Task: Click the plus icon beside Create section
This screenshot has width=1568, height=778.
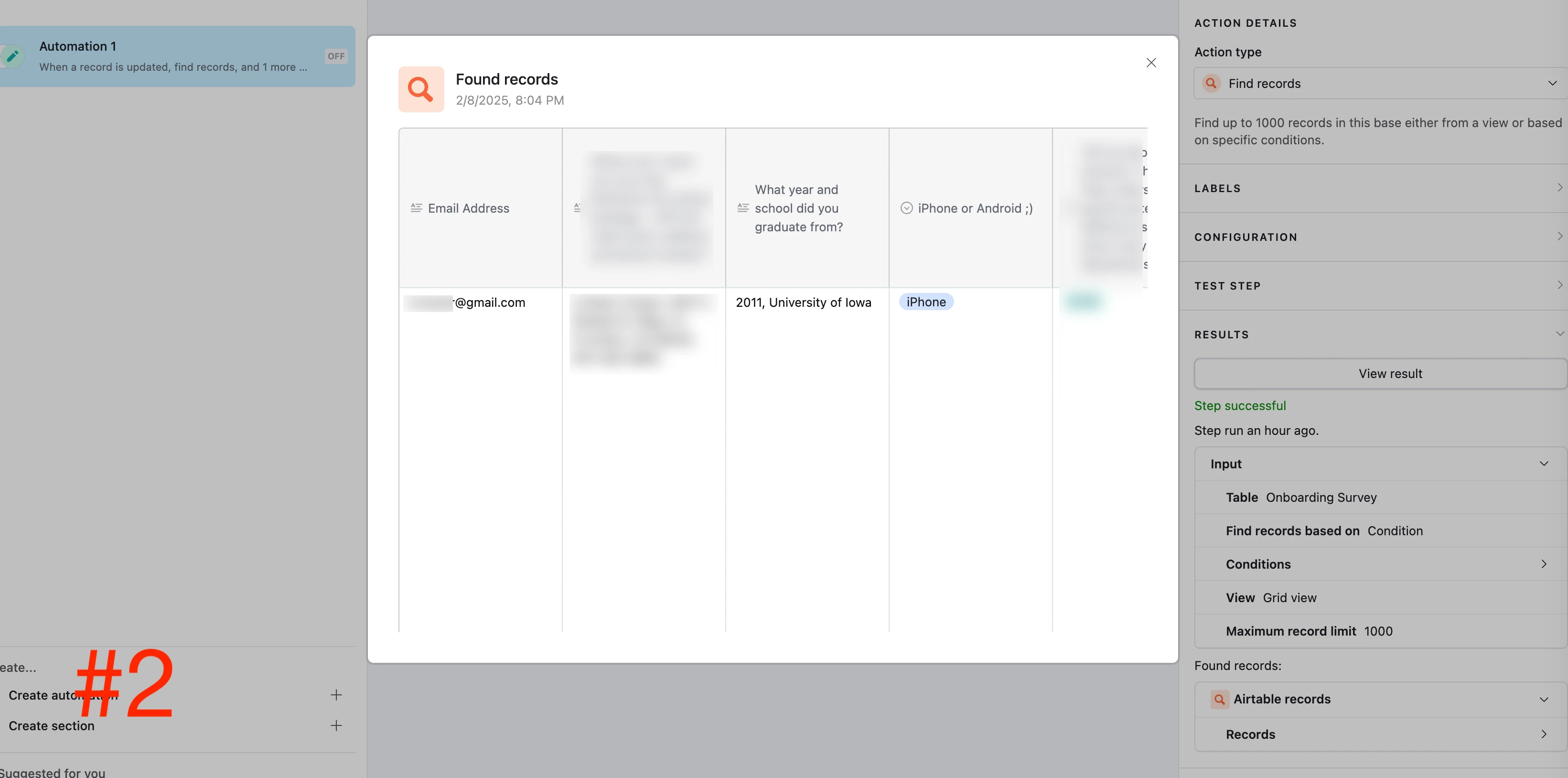Action: (x=336, y=725)
